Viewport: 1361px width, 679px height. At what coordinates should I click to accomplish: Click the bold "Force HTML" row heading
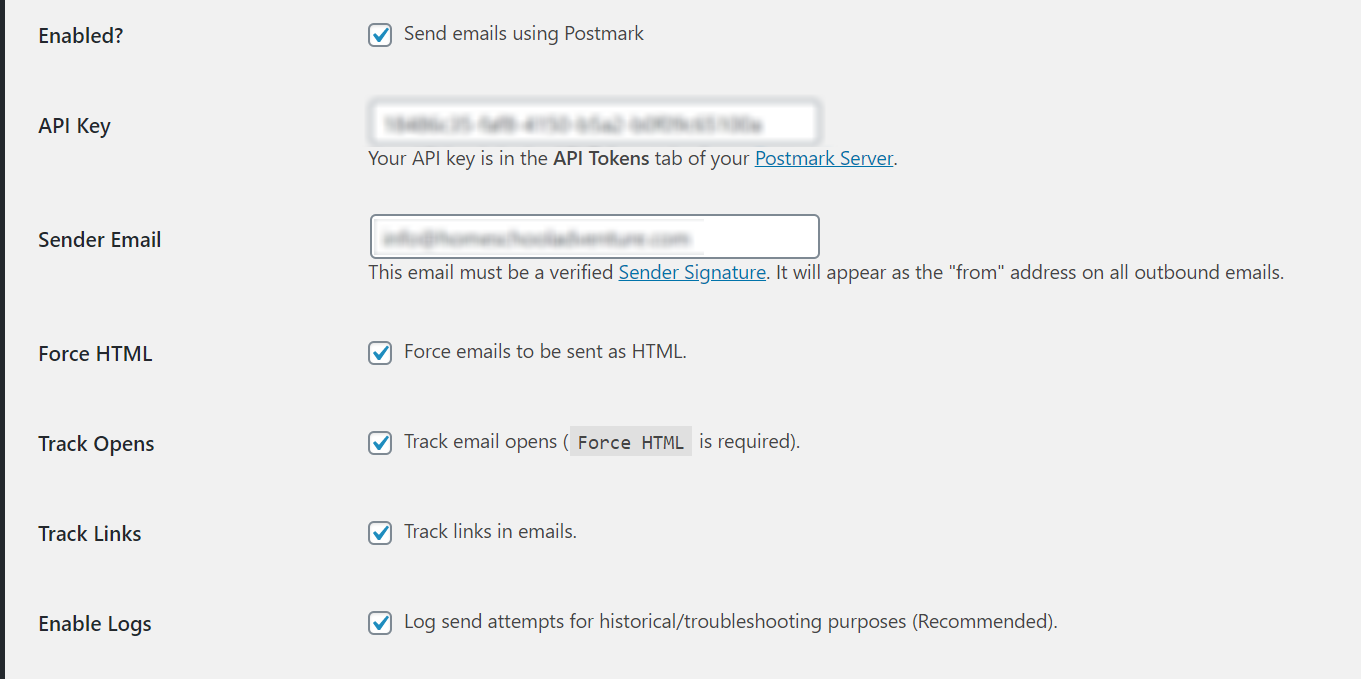pos(95,354)
